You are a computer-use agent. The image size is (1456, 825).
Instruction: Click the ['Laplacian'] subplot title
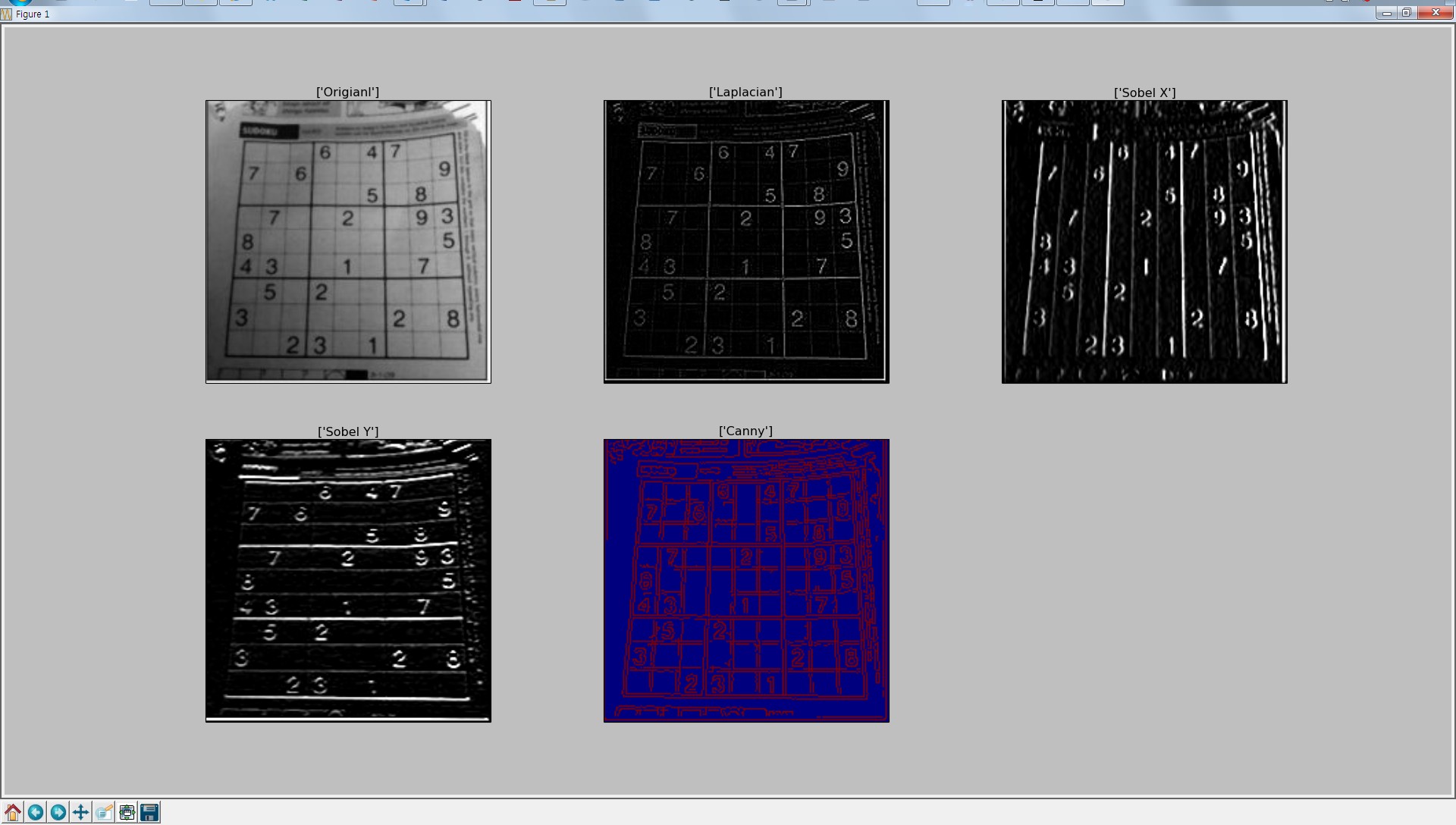pyautogui.click(x=745, y=93)
